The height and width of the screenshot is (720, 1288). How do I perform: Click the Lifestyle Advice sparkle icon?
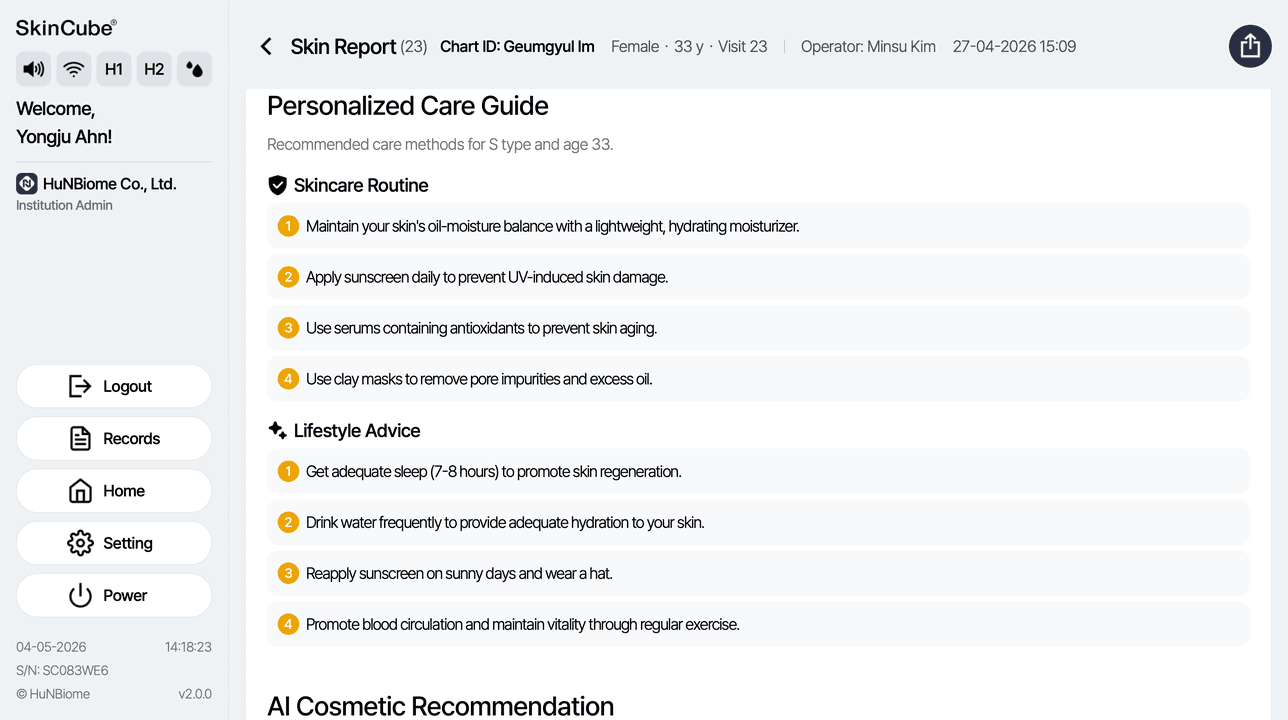(278, 430)
